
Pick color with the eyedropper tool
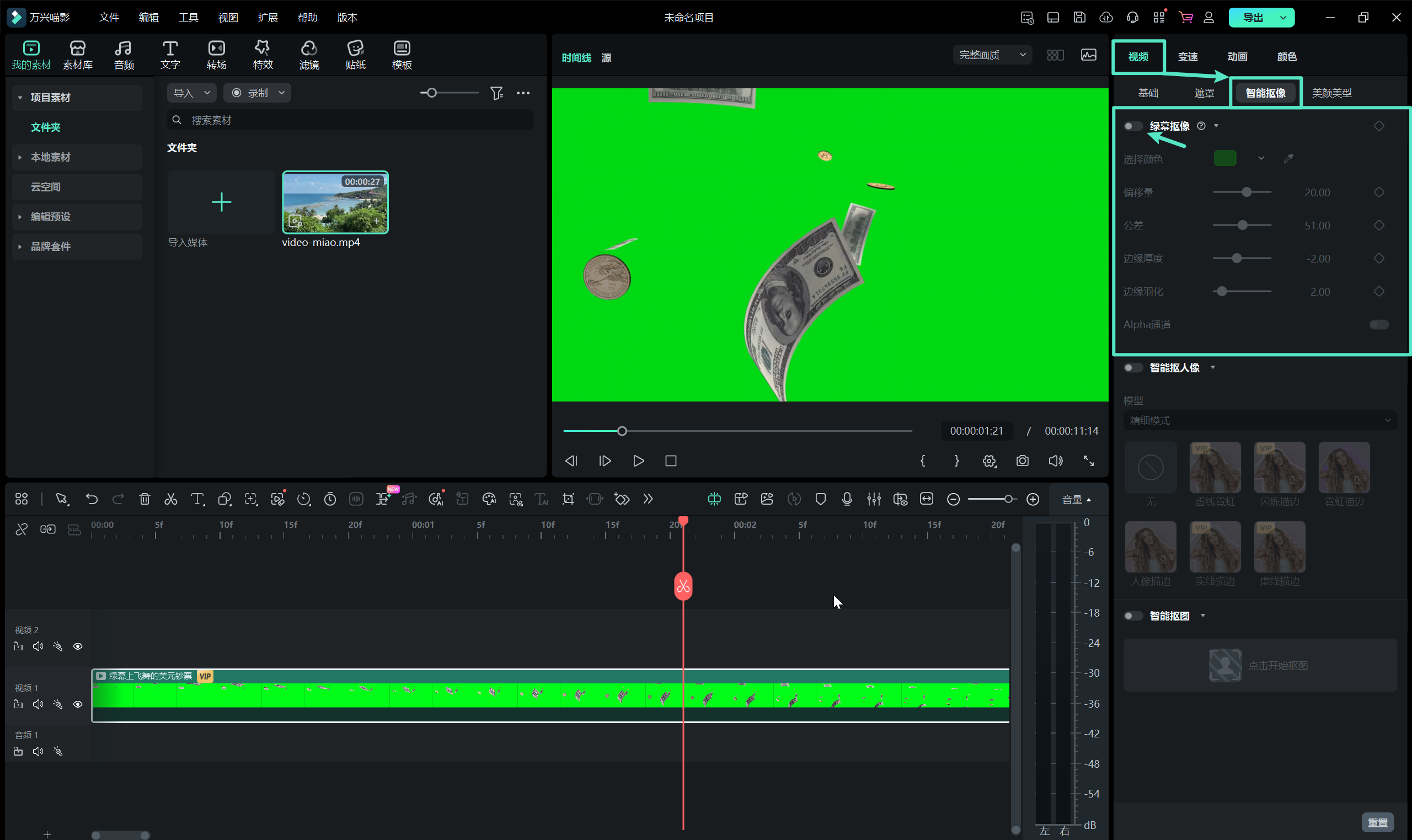coord(1288,158)
